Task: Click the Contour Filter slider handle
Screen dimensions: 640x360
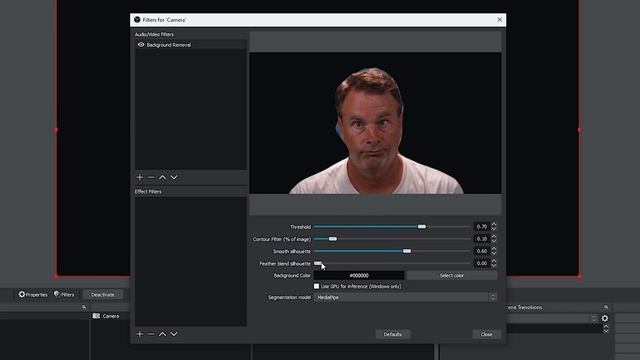Action: click(333, 239)
